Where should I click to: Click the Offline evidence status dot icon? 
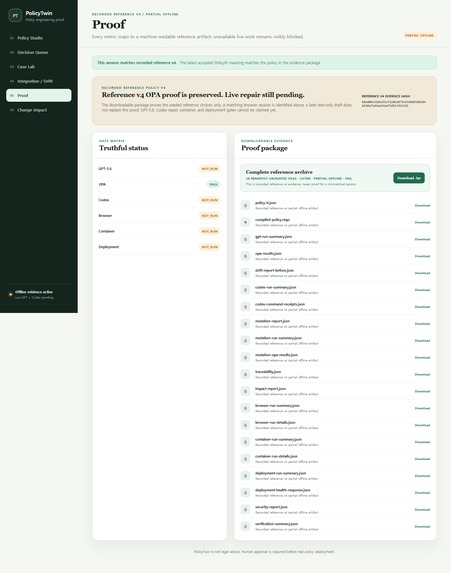click(11, 294)
